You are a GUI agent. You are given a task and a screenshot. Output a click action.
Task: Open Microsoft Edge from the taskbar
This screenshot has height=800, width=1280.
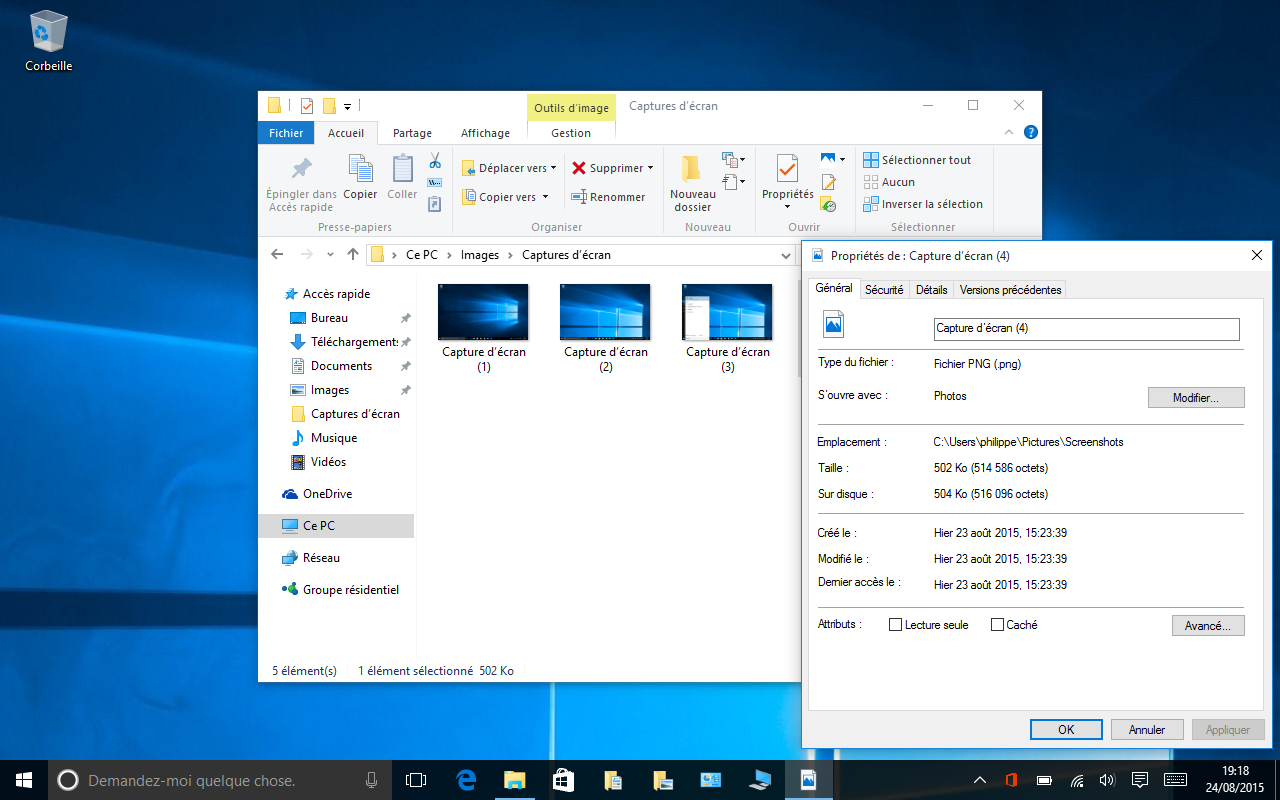pos(466,779)
